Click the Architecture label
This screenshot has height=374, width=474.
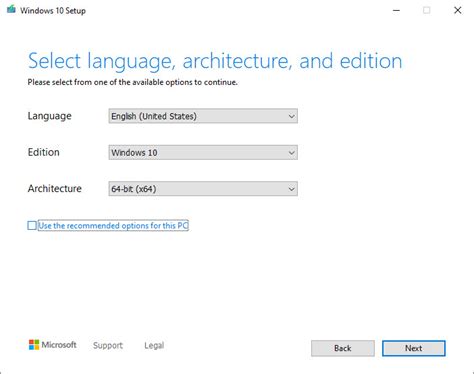55,189
